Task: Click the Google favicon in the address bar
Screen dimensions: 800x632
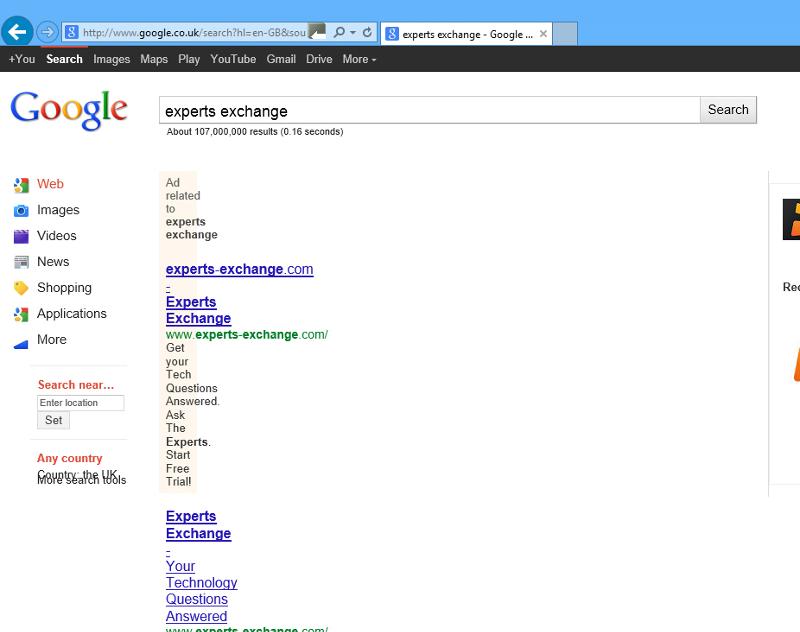Action: click(72, 32)
